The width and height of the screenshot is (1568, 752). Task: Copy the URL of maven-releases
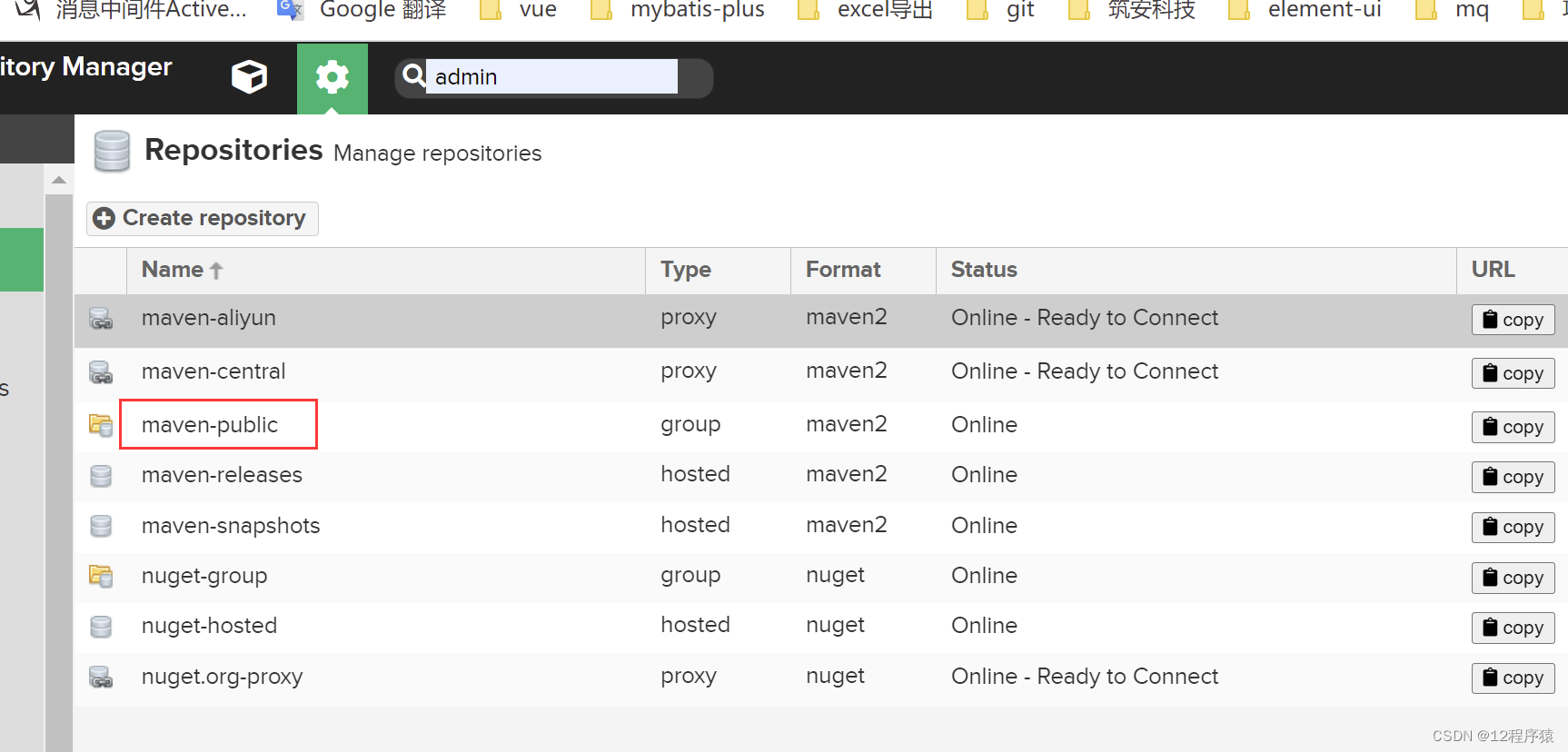(x=1513, y=477)
